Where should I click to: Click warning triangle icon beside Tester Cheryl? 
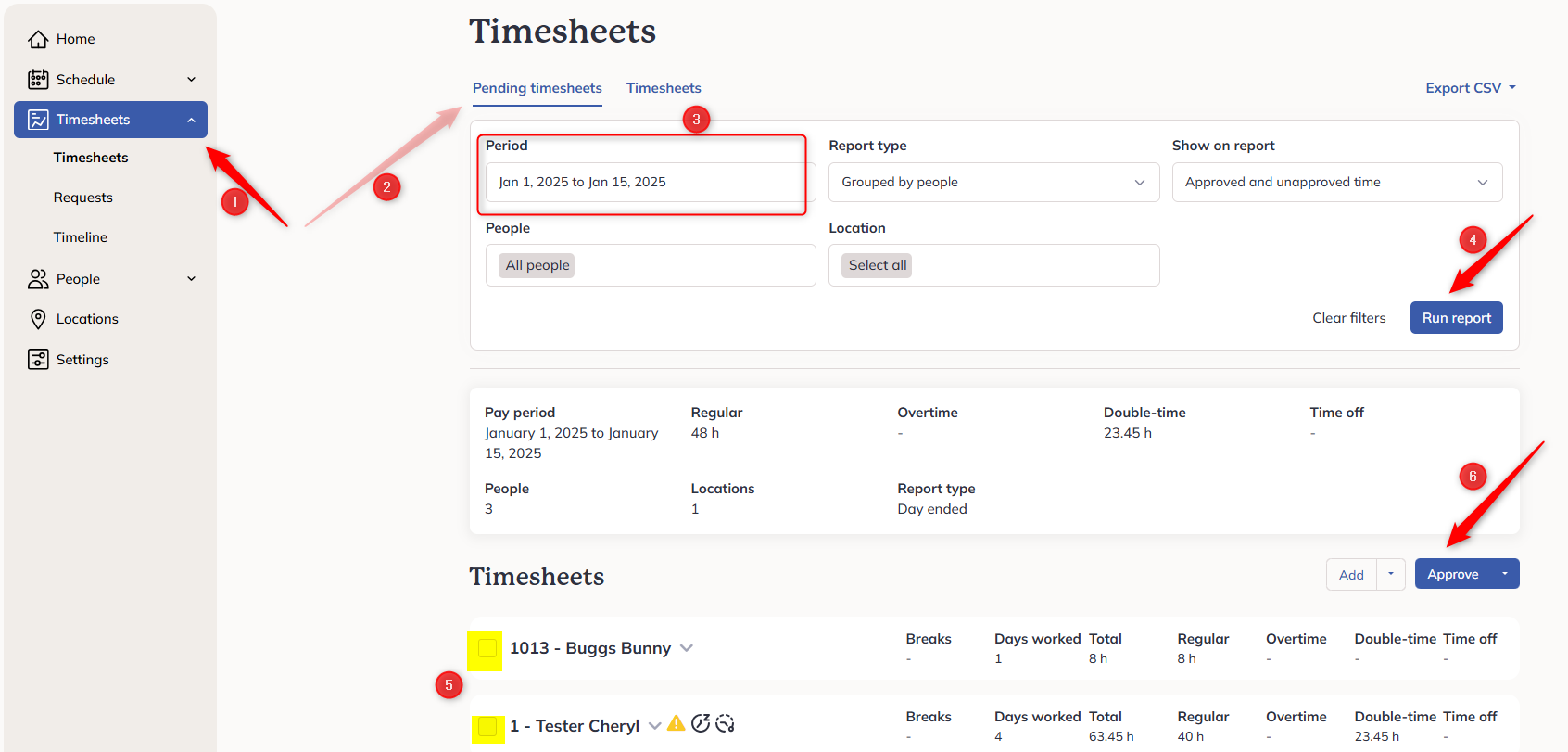677,723
